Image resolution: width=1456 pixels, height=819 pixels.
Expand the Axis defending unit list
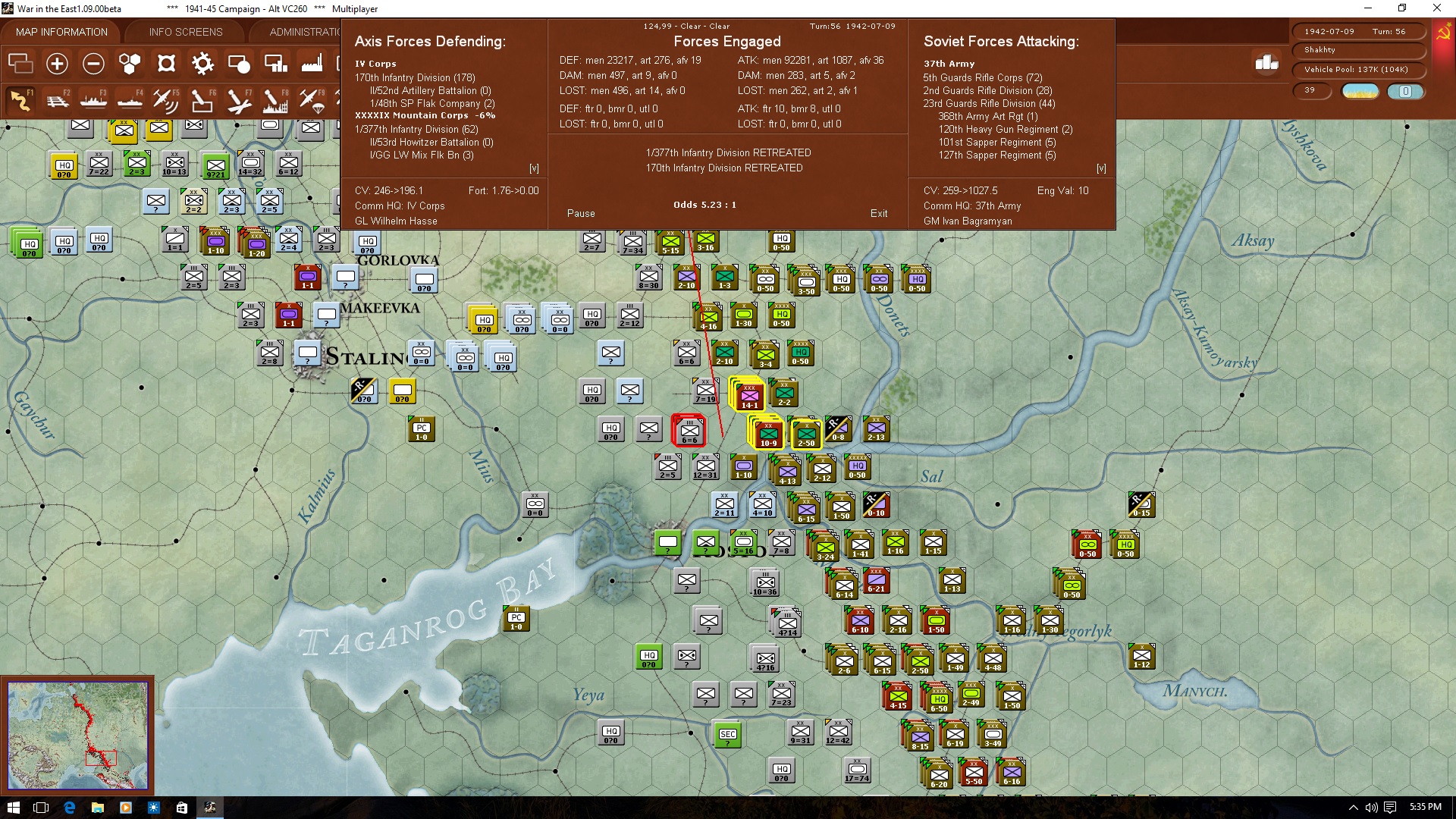tap(534, 168)
